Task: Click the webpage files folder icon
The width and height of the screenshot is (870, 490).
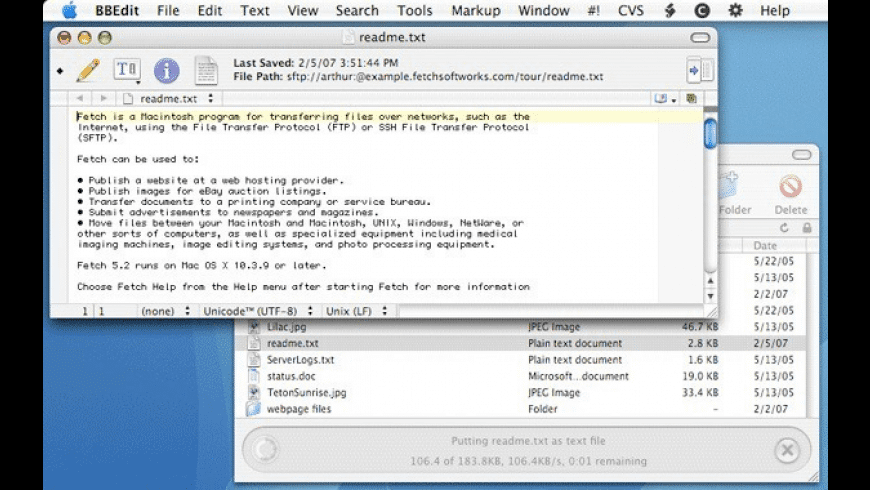Action: [254, 409]
